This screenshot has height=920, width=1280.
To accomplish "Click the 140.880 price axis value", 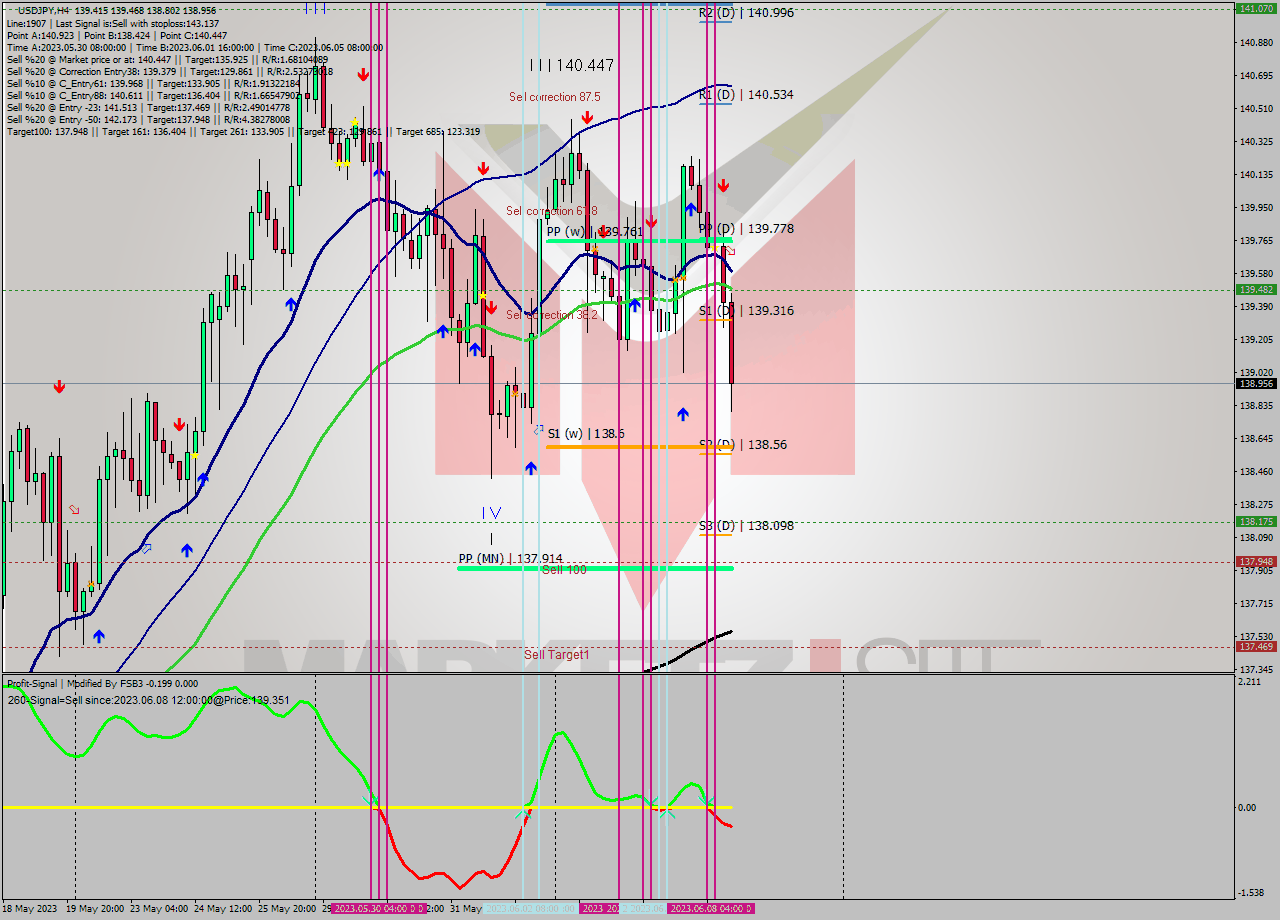I will tap(1256, 43).
